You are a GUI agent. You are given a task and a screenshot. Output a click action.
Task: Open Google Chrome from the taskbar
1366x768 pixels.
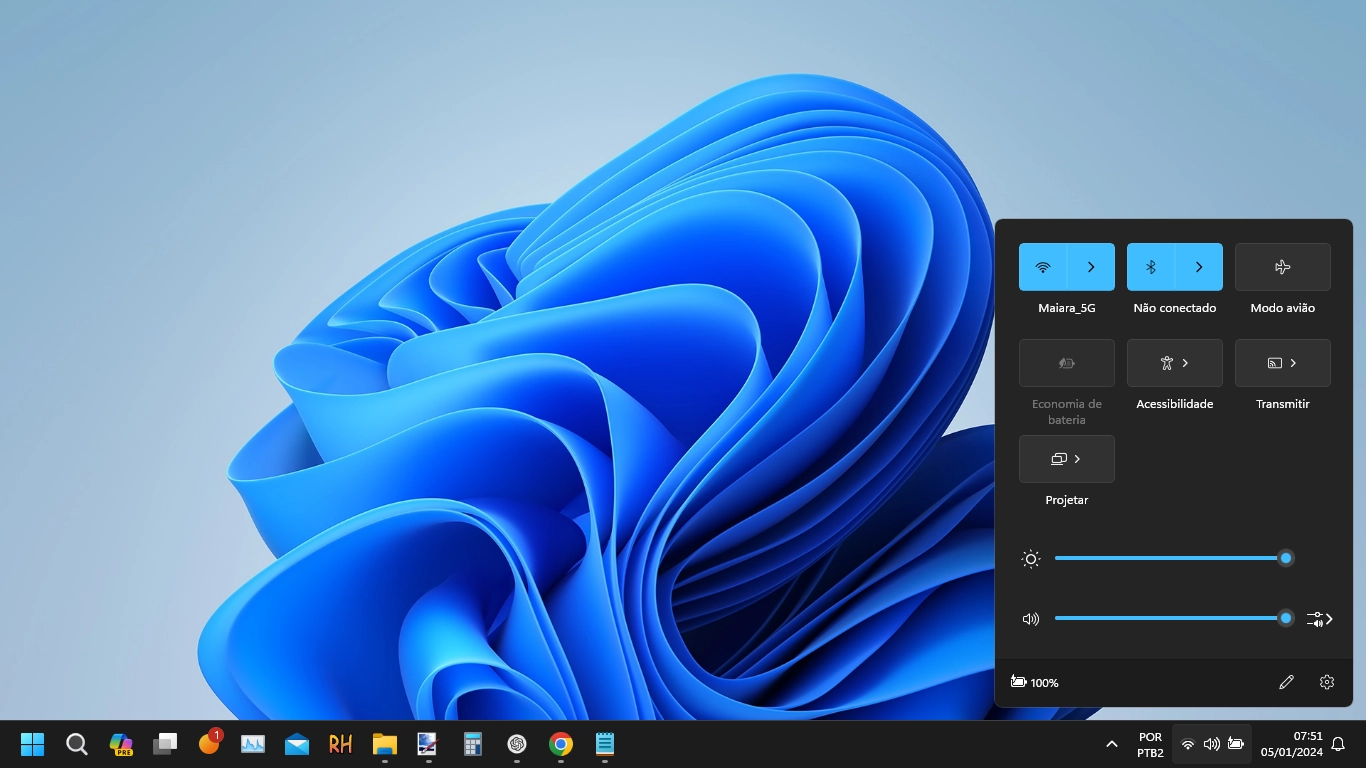[x=561, y=744]
